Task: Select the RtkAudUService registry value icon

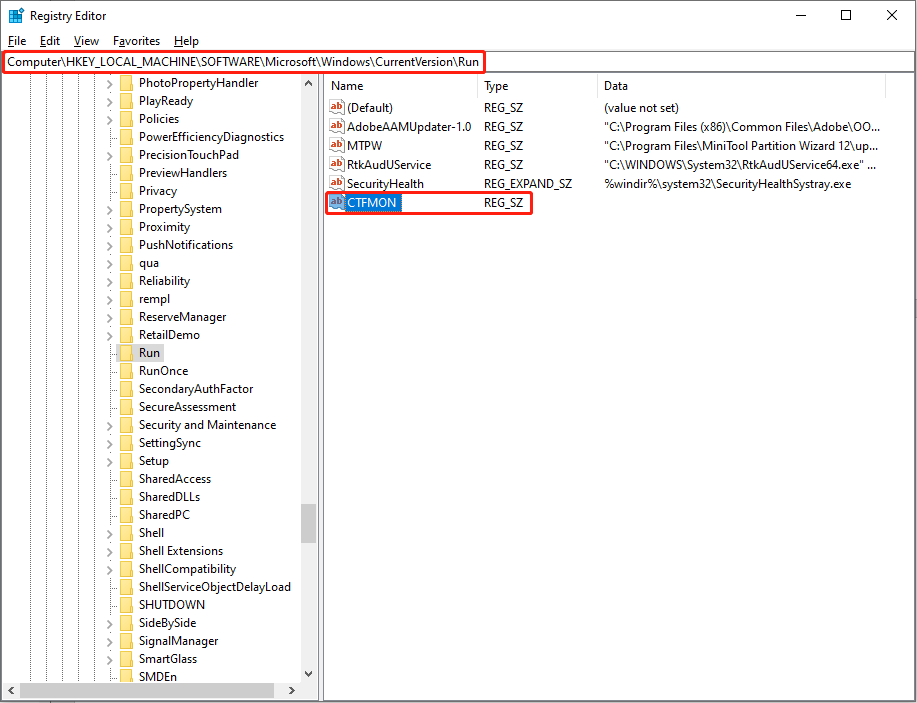Action: coord(337,165)
